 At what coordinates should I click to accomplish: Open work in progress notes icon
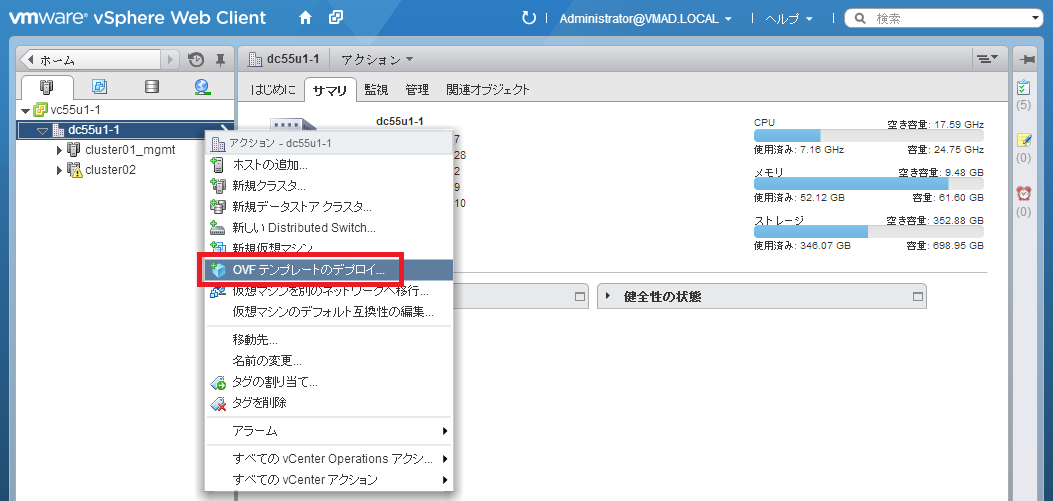pos(1023,140)
